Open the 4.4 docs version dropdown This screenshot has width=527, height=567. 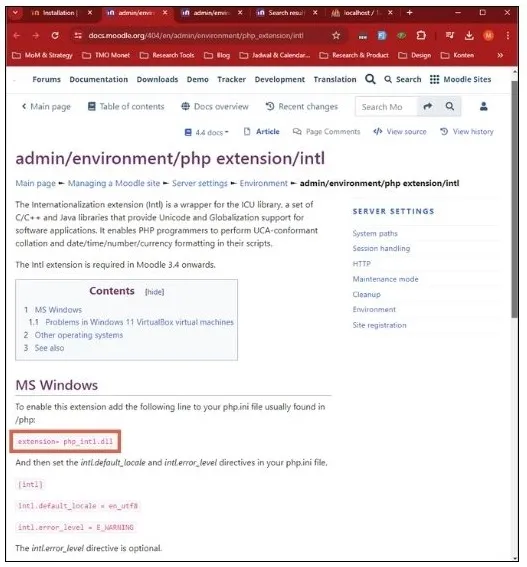pos(207,132)
